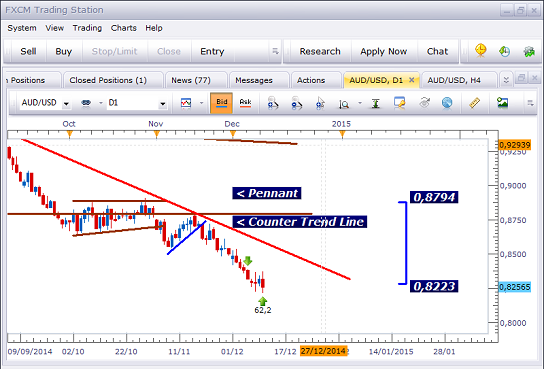The width and height of the screenshot is (544, 369).
Task: Open the View menu
Action: click(x=54, y=28)
